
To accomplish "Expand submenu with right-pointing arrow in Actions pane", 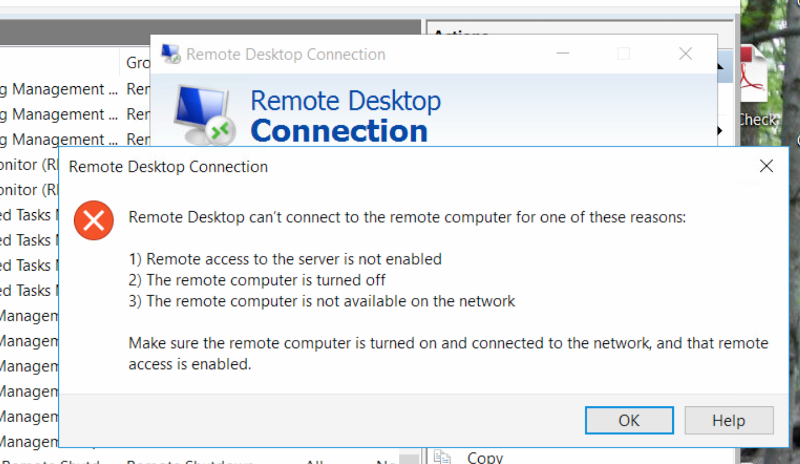I will click(719, 131).
